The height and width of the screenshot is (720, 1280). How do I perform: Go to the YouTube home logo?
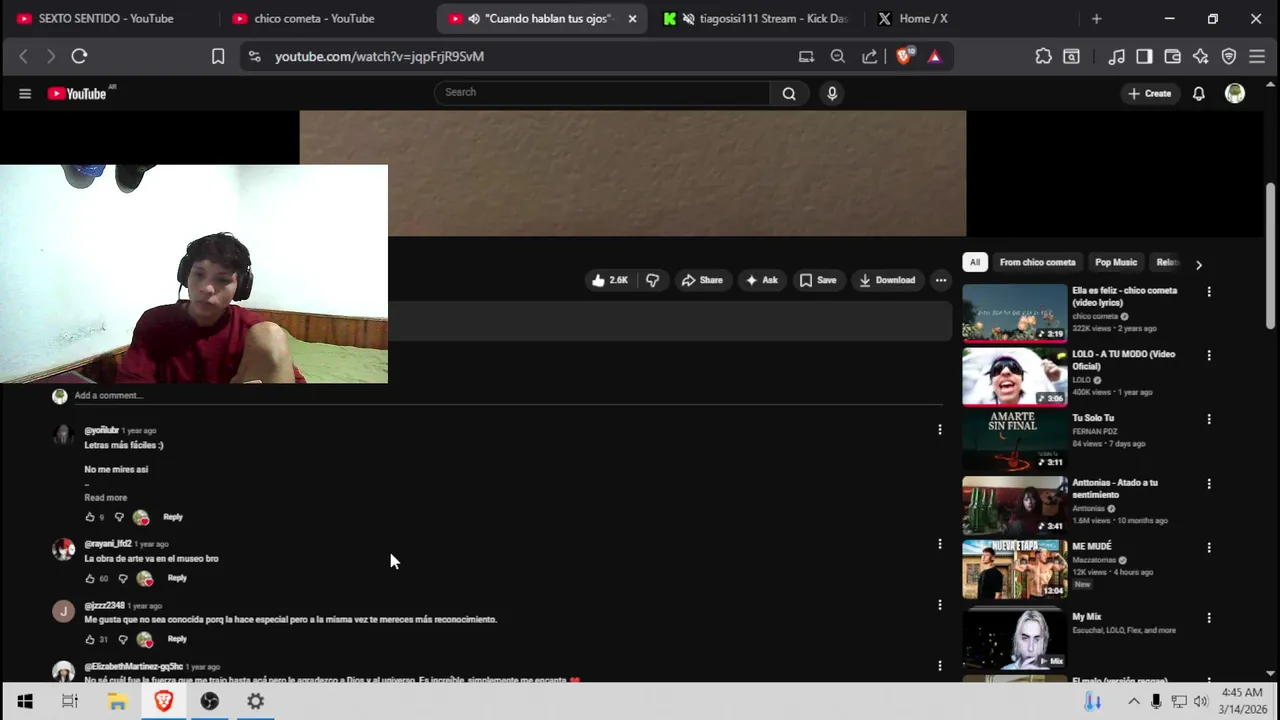(78, 93)
